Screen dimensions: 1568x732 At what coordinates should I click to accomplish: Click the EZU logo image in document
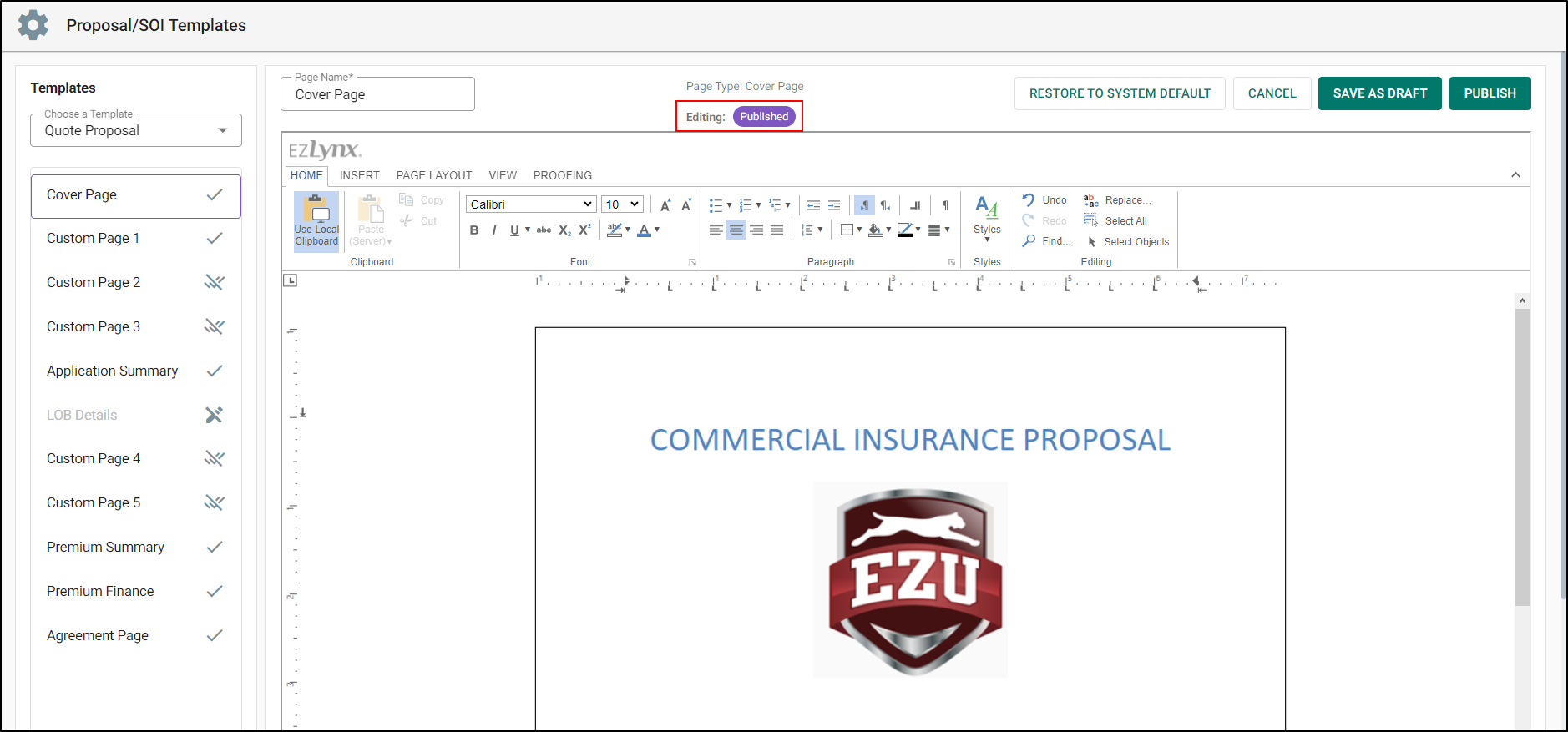pos(911,579)
